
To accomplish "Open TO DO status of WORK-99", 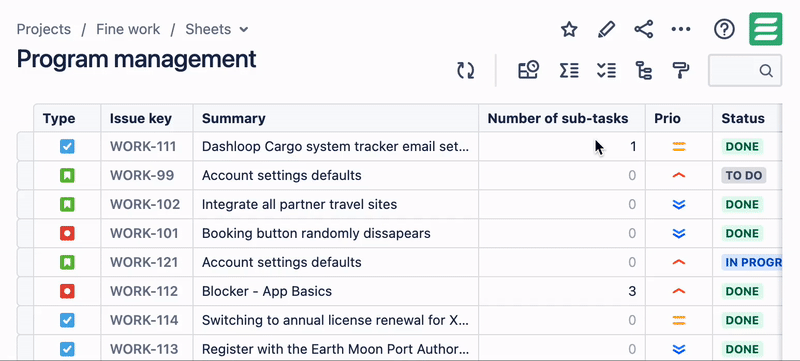I will point(743,176).
